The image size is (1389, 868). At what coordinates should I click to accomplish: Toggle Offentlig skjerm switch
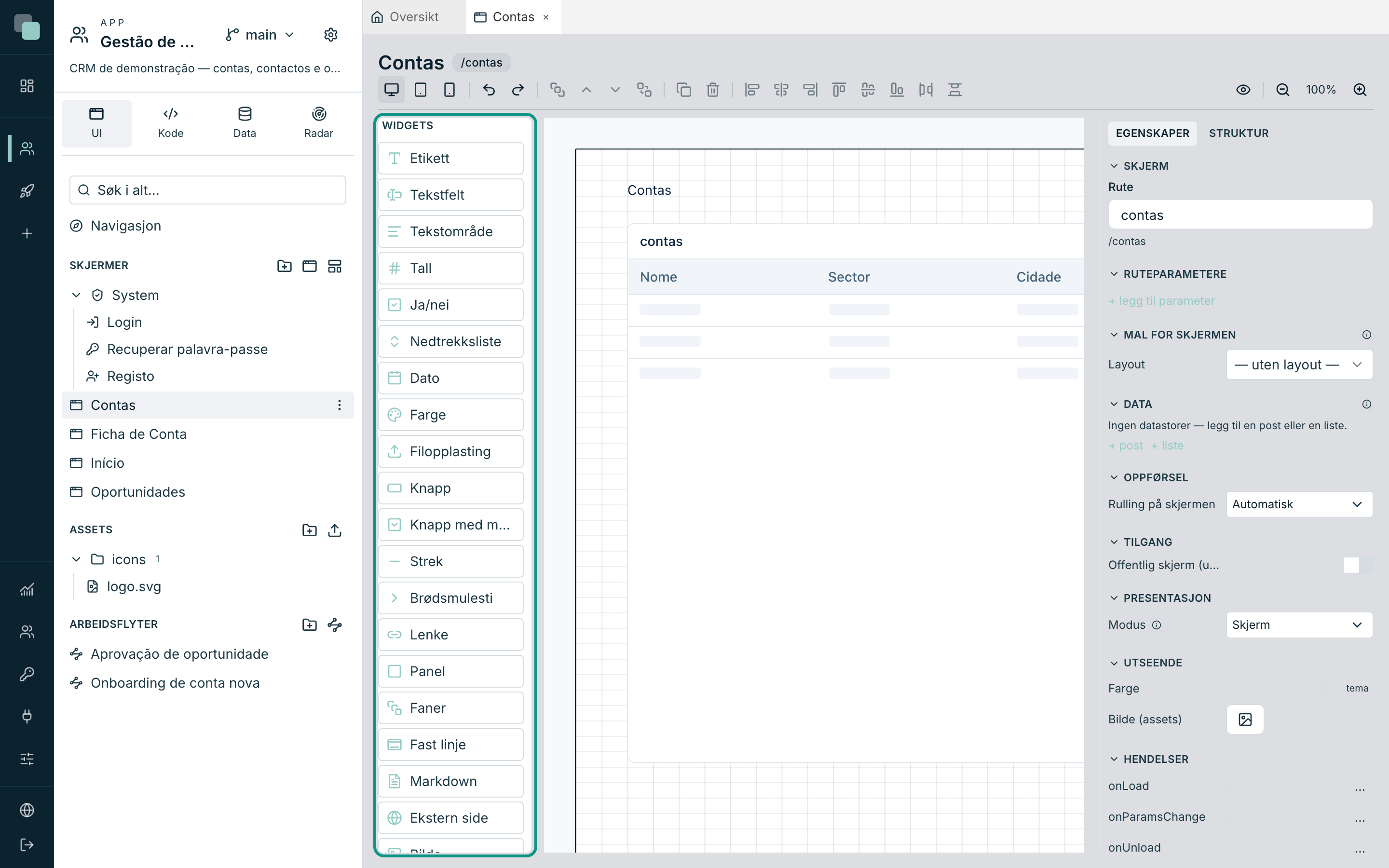pyautogui.click(x=1358, y=565)
